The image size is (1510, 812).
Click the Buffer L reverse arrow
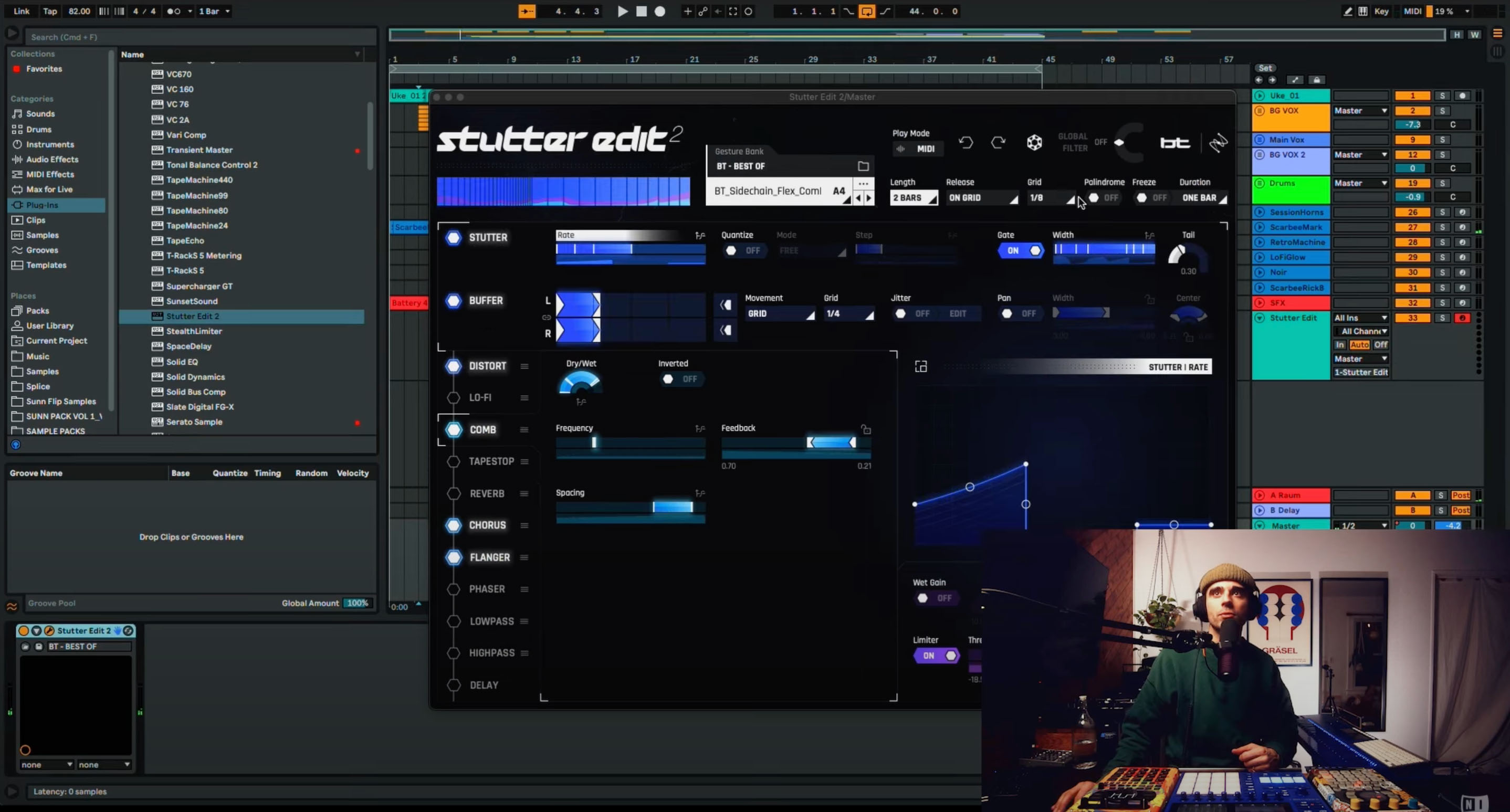tap(726, 304)
